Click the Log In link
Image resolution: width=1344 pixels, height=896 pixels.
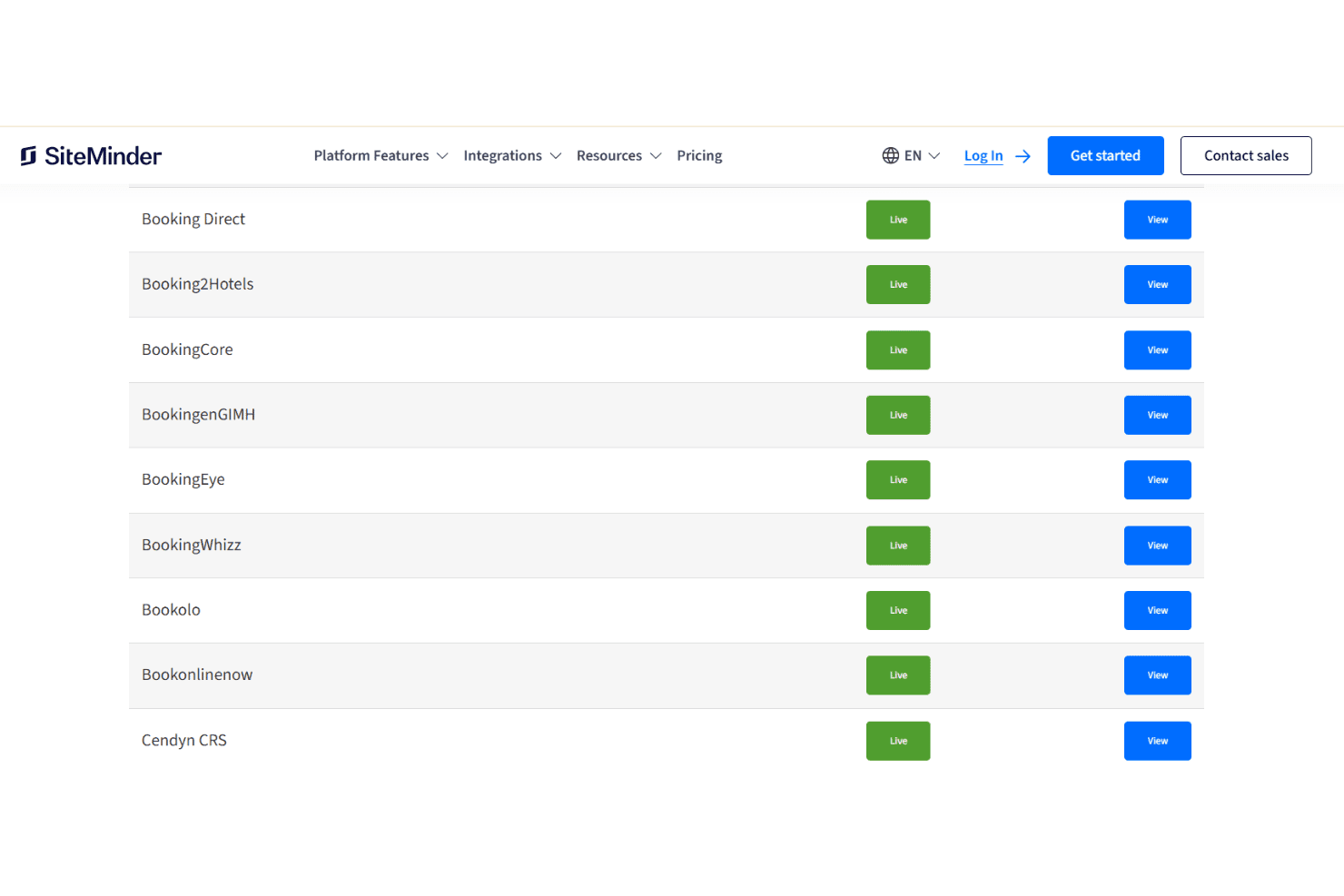coord(983,156)
